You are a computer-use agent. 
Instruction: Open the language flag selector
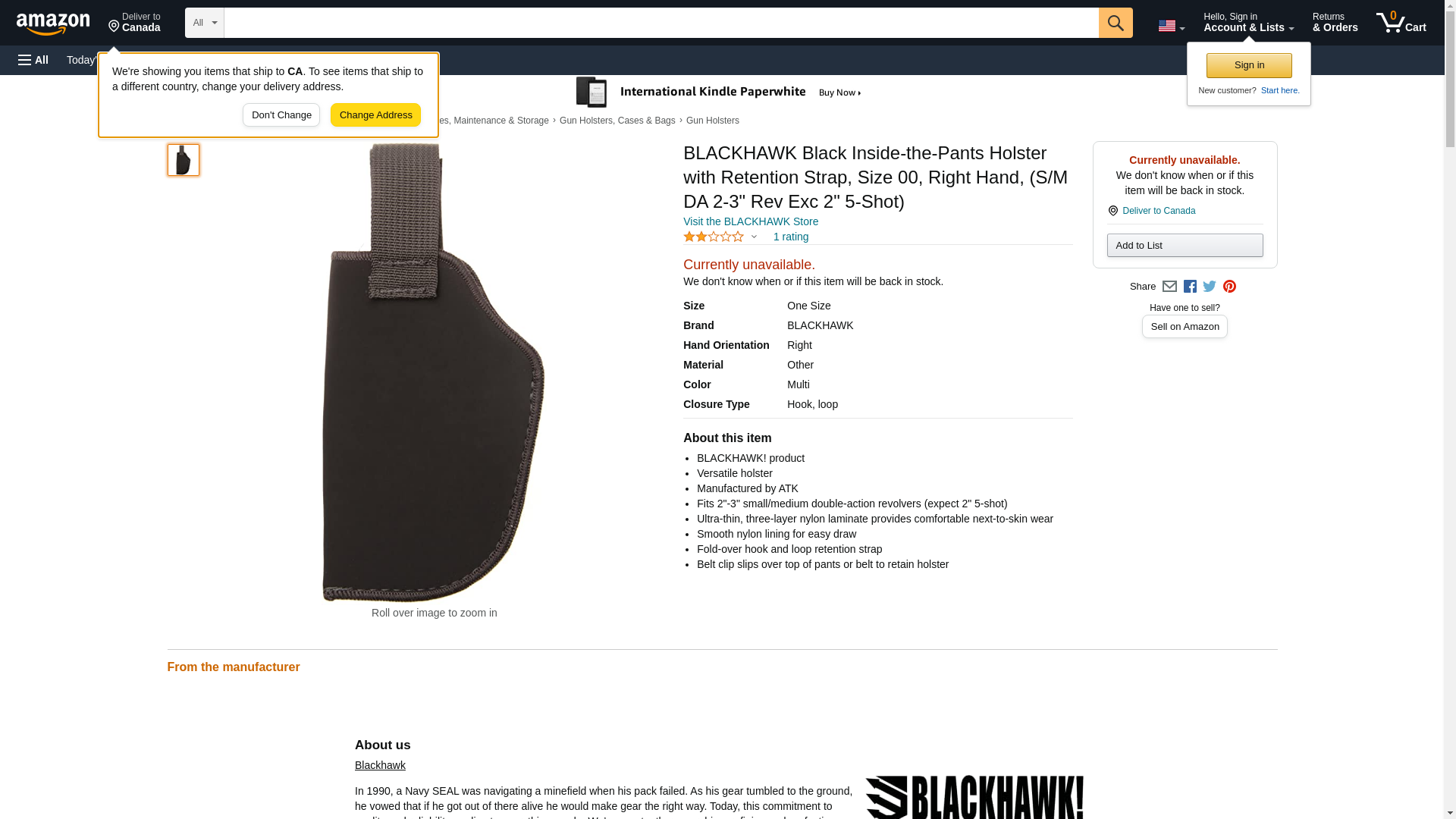point(1171,26)
